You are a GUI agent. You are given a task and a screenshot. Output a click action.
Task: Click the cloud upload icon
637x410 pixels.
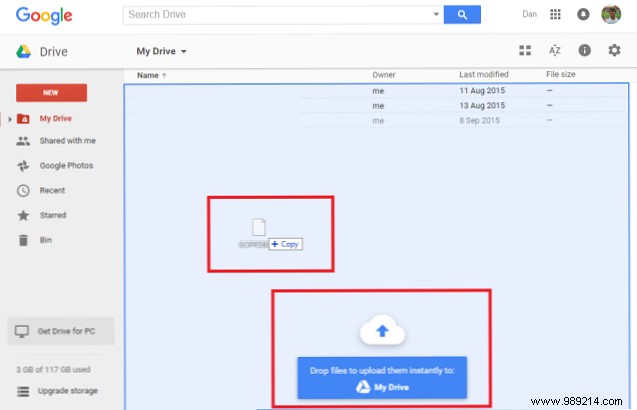point(382,330)
